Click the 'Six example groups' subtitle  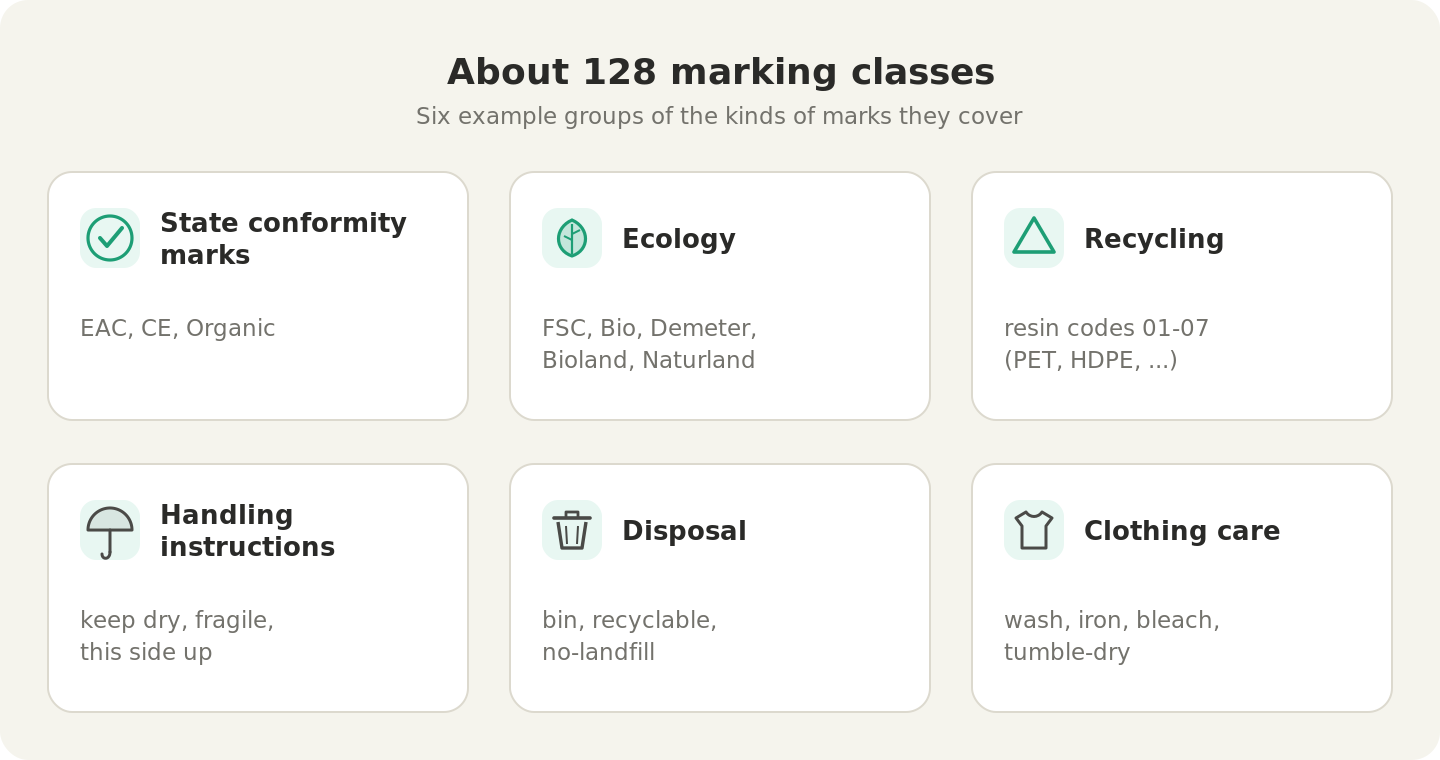(x=719, y=117)
